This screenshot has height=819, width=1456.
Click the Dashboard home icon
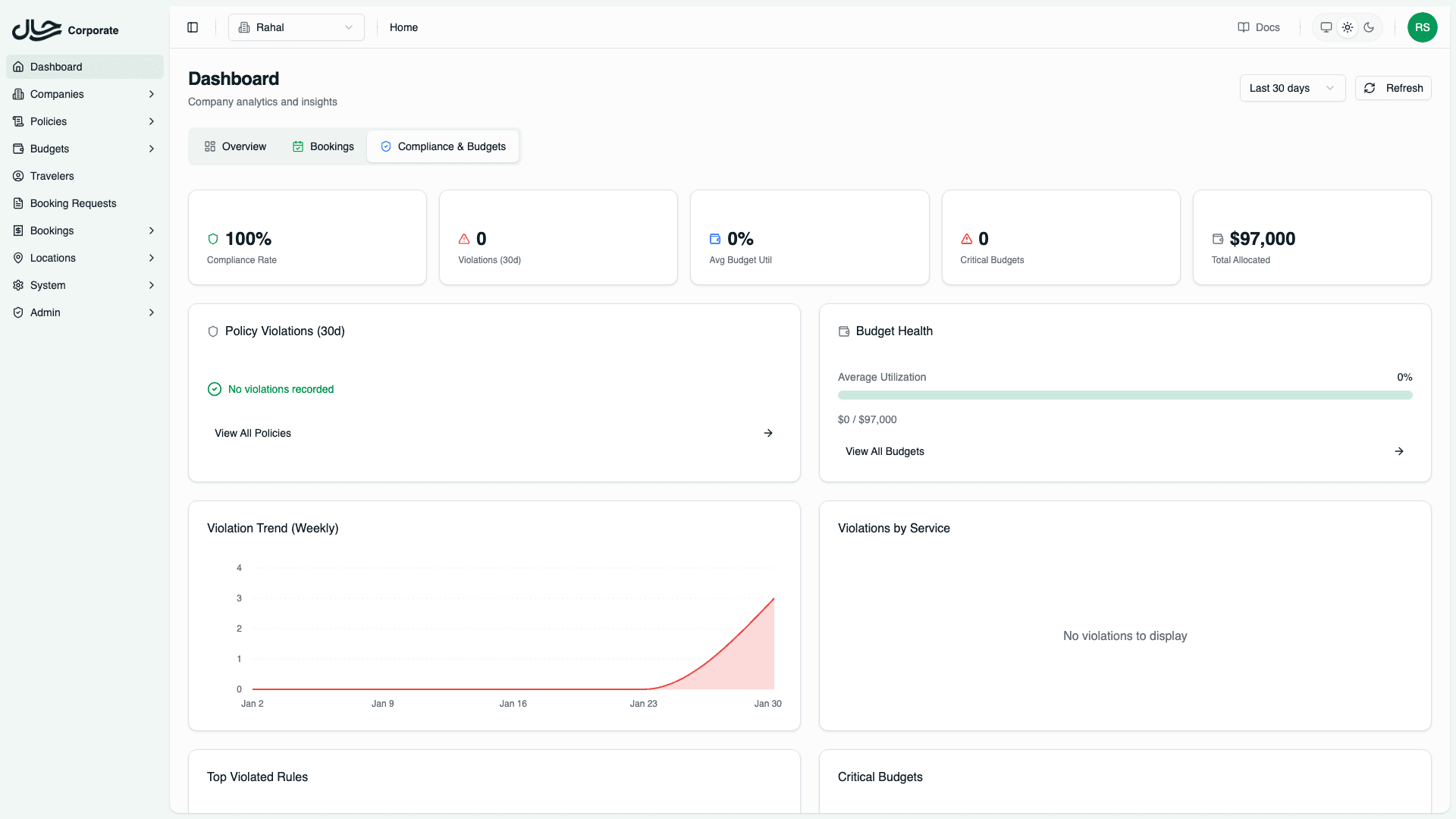[x=18, y=67]
